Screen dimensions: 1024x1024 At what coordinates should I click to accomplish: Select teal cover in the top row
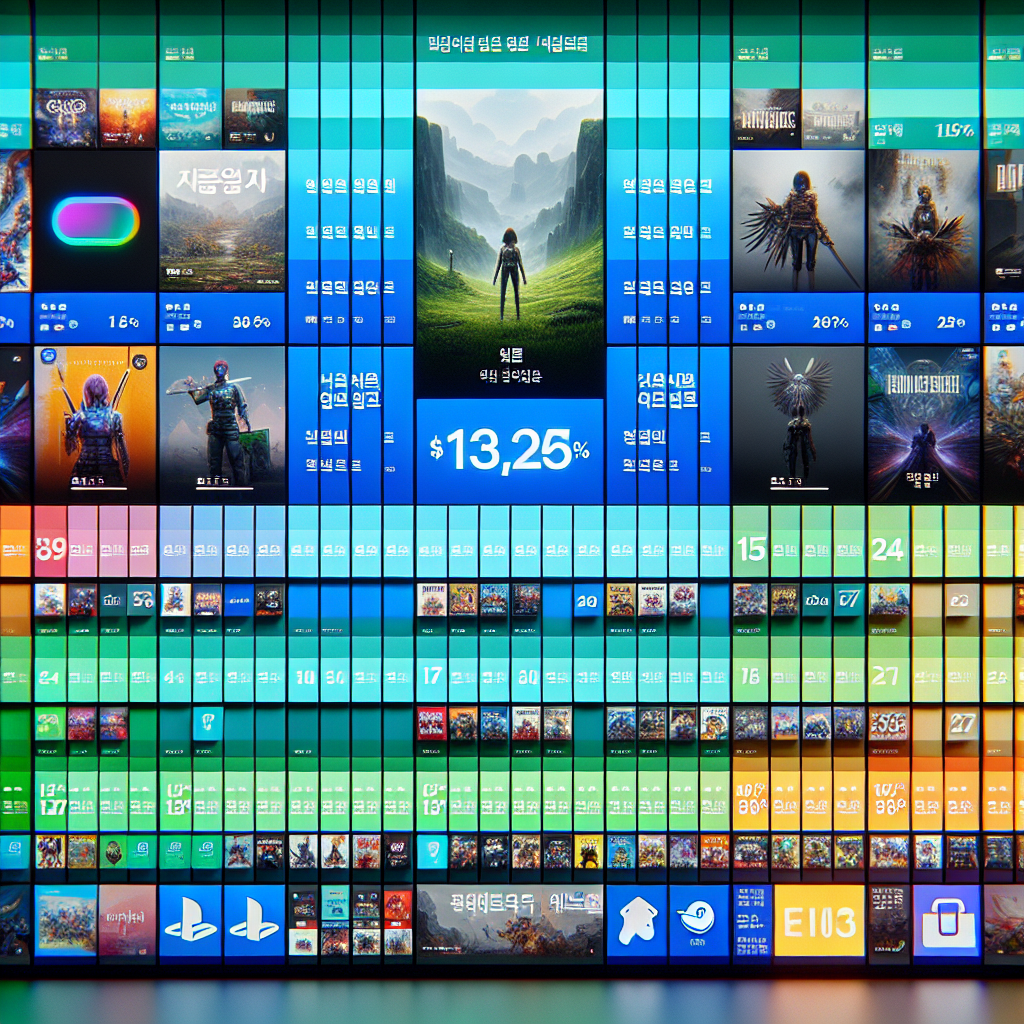point(190,118)
